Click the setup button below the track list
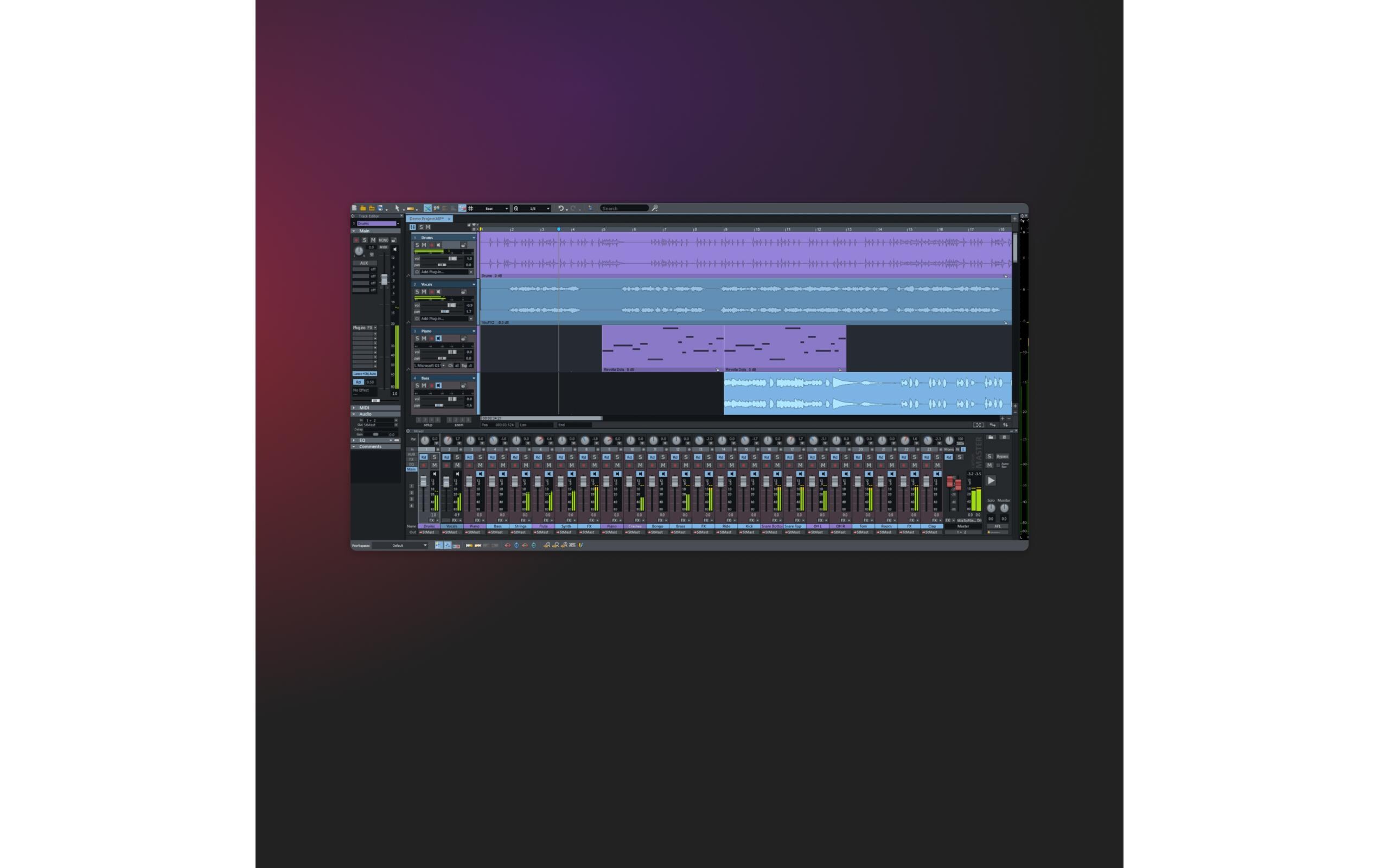This screenshot has height=868, width=1379. pos(429,420)
